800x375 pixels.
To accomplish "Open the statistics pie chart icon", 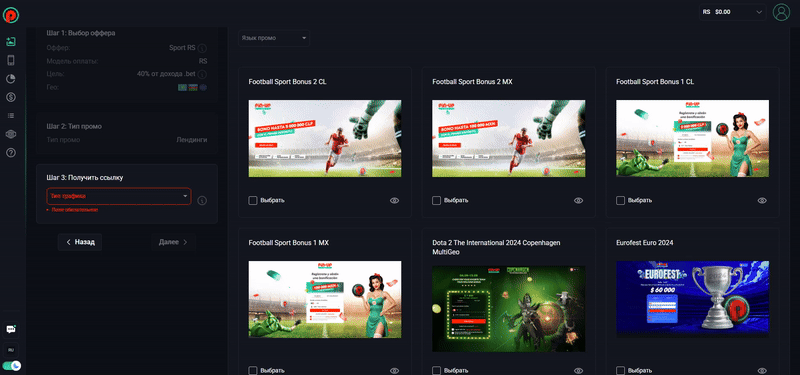I will (x=11, y=79).
